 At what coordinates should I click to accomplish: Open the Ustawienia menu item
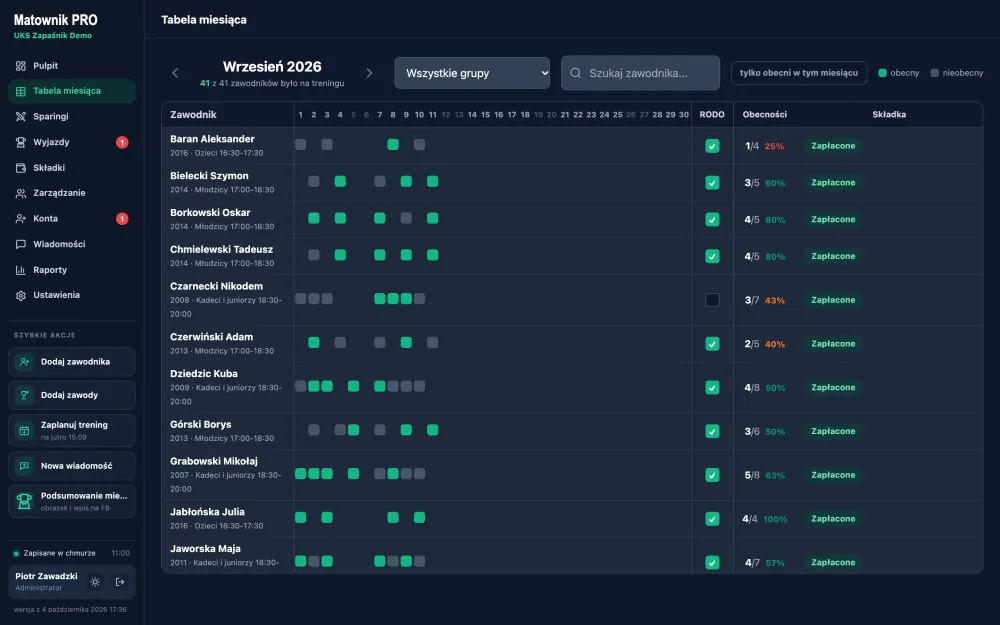[72, 295]
